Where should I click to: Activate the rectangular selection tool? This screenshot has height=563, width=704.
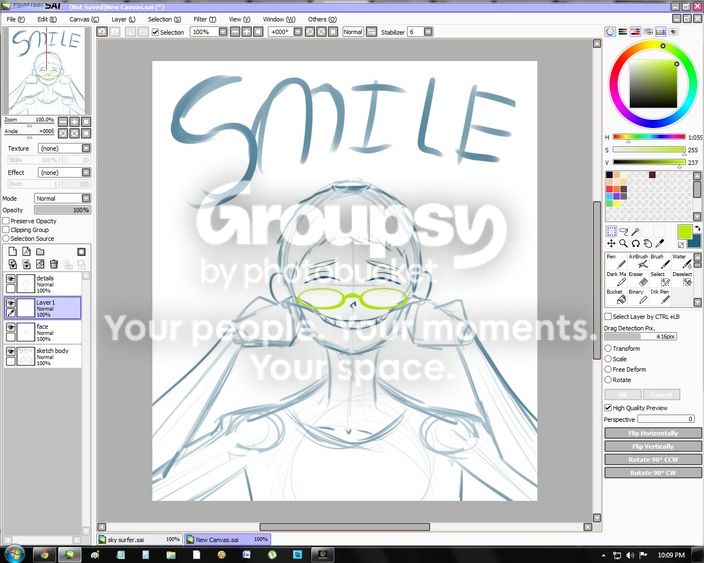[x=611, y=231]
